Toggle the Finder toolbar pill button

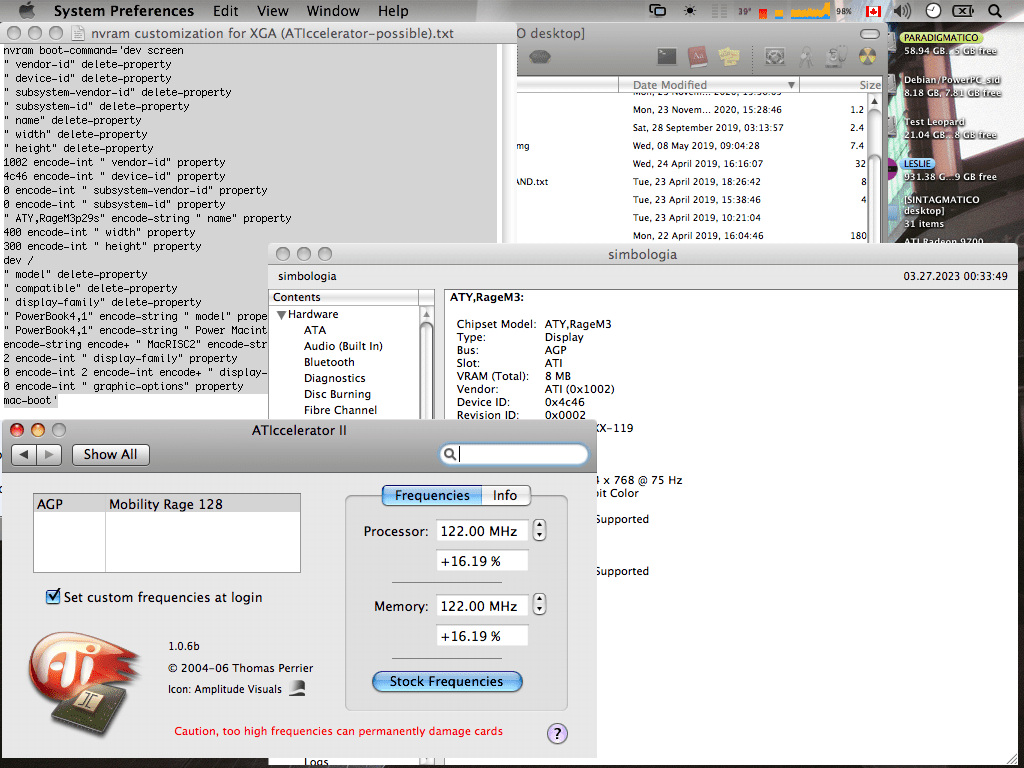coord(870,34)
